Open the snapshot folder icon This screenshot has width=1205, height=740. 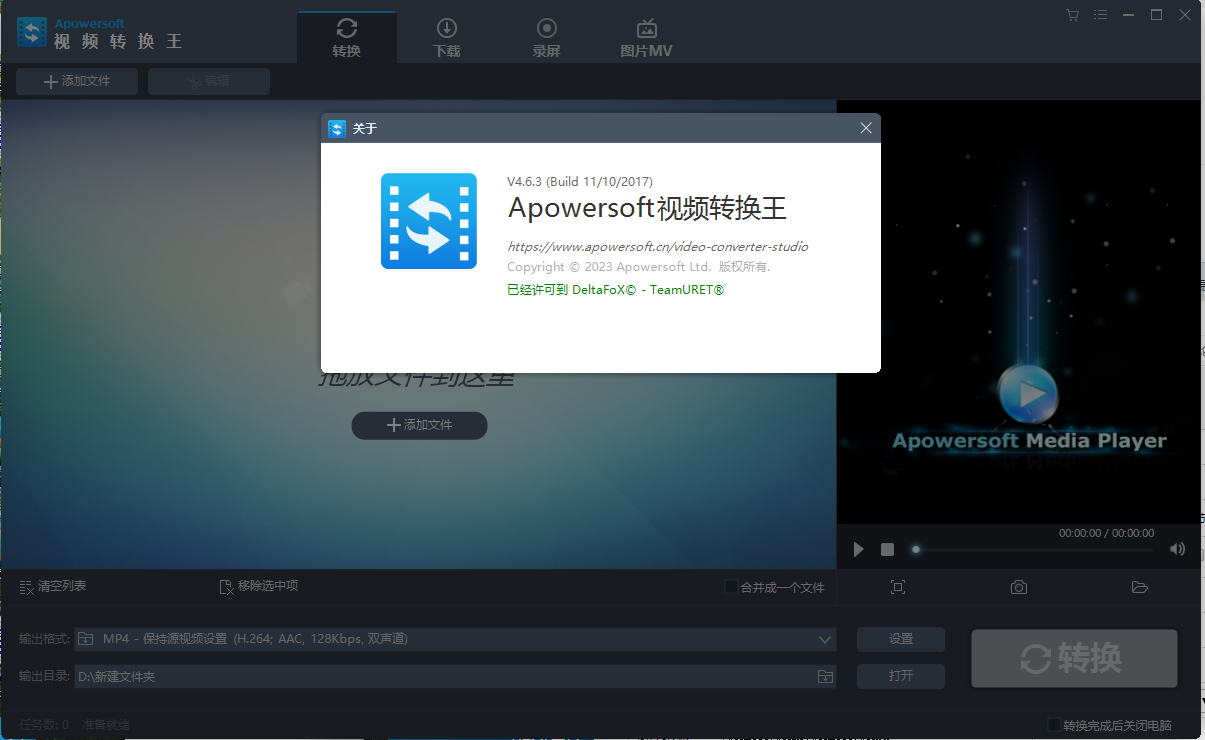coord(1139,587)
